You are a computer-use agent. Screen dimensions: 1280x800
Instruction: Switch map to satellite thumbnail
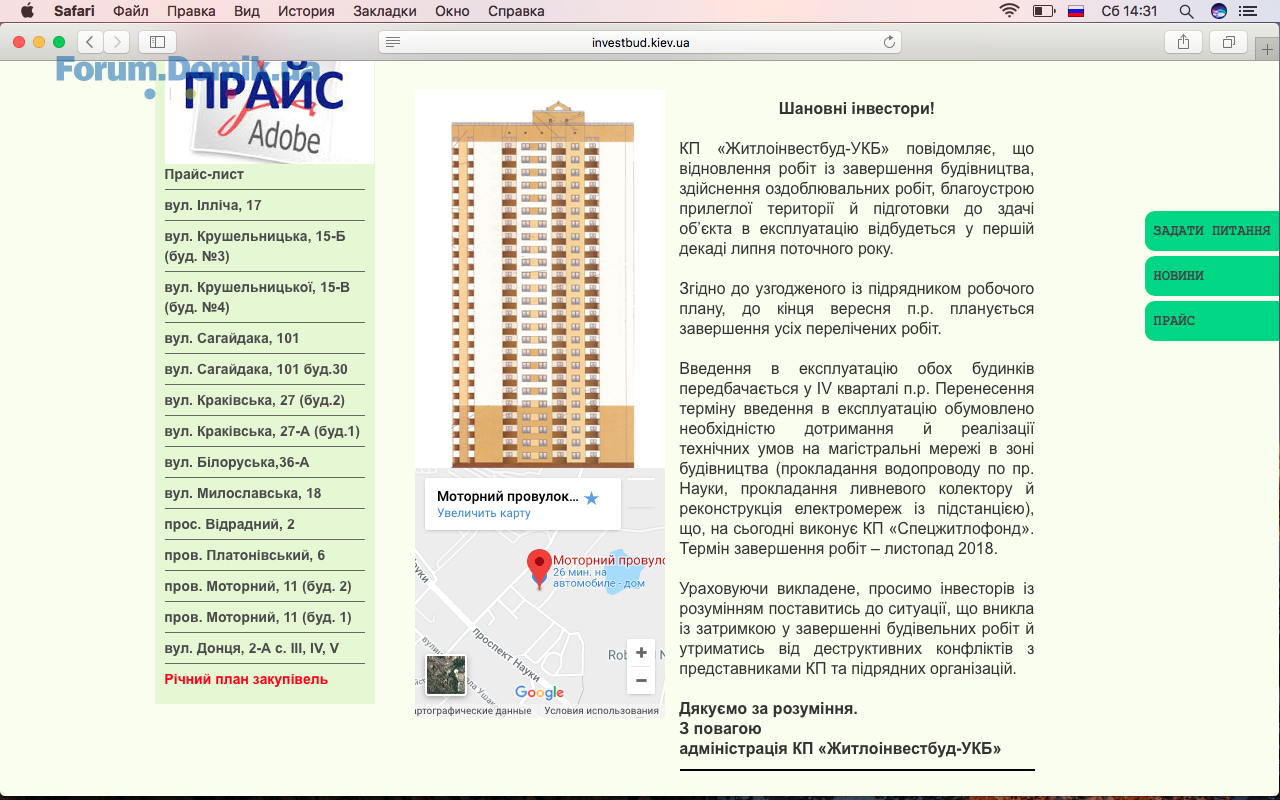tap(445, 675)
